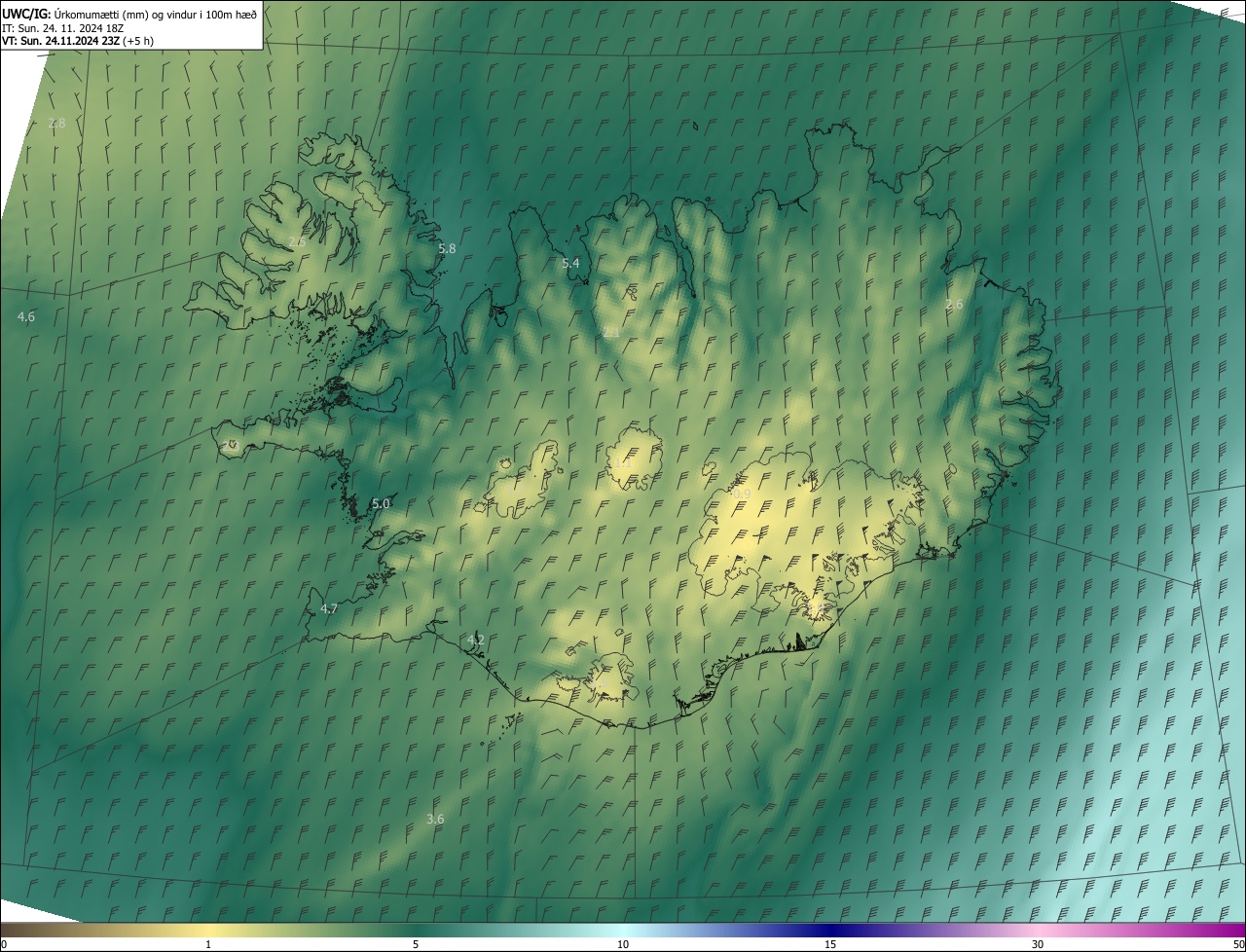Click the 1.1 value label on Hofsjökull glacier
Screen dimensions: 1246x952
coord(621,462)
